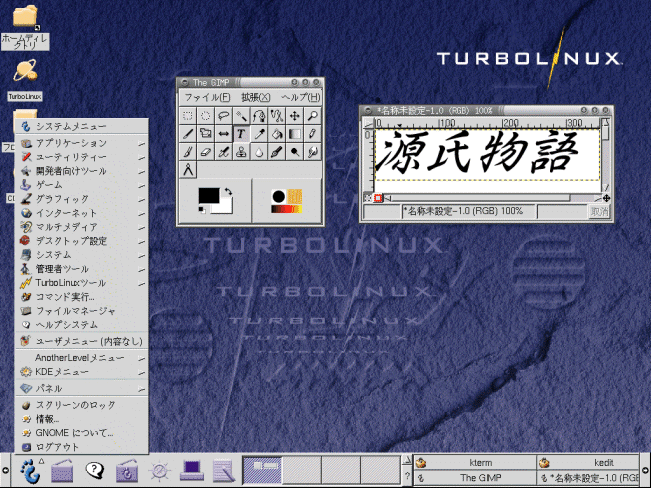
Task: Hide the panel using its right edge arrow
Action: [x=646, y=470]
